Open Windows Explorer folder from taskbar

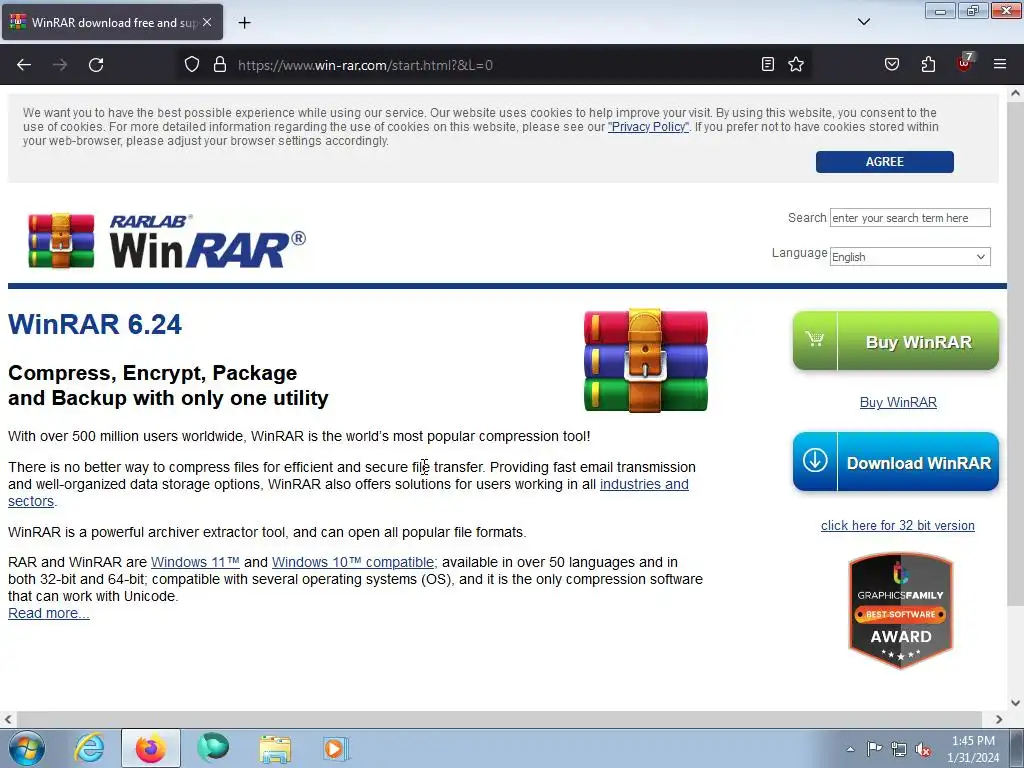tap(275, 749)
